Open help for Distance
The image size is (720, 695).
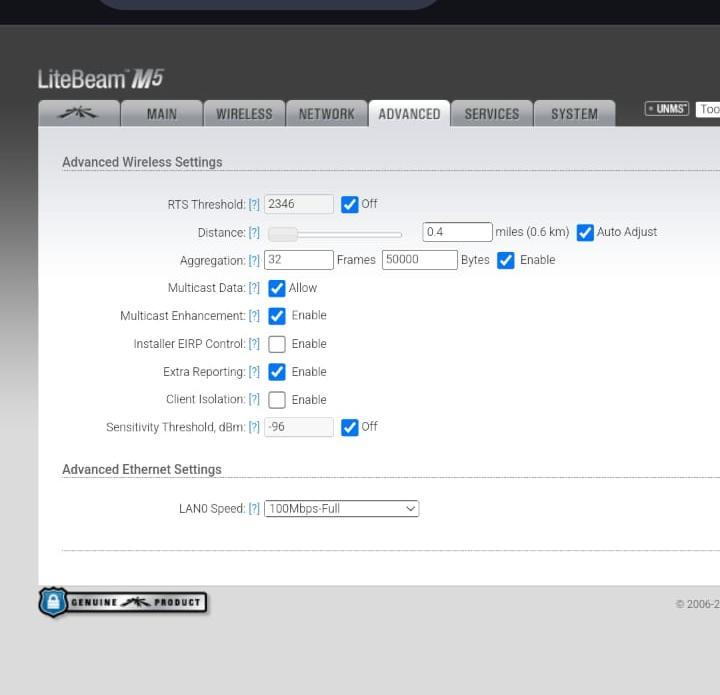[x=254, y=233]
